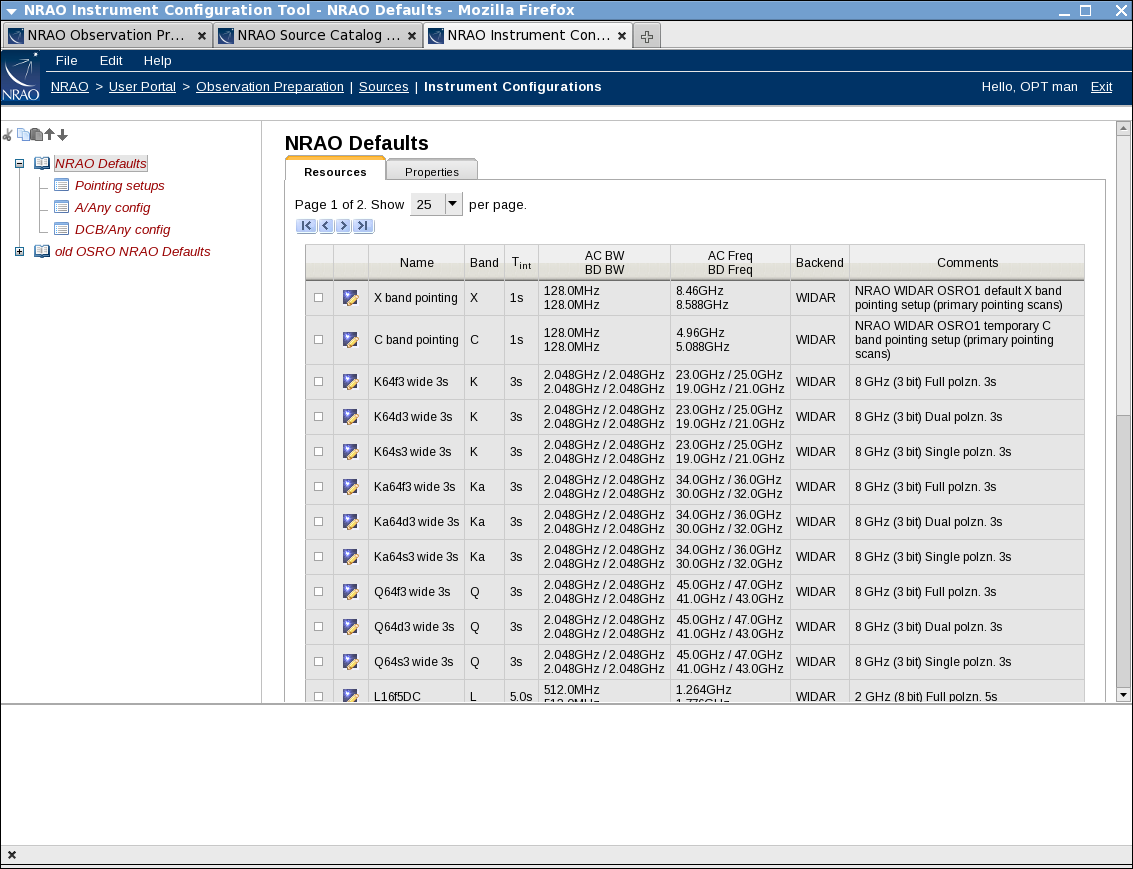
Task: Follow the Observation Preparation link
Action: 270,87
